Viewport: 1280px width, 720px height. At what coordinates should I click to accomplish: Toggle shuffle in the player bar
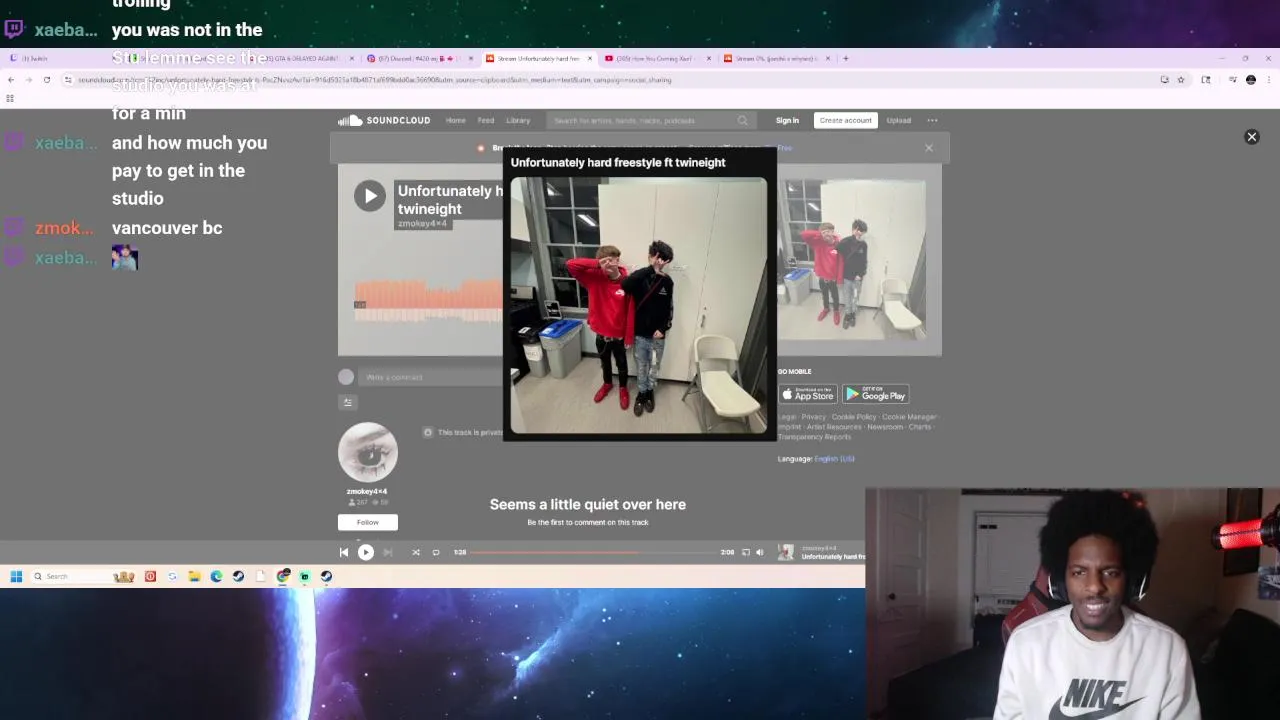pyautogui.click(x=416, y=552)
